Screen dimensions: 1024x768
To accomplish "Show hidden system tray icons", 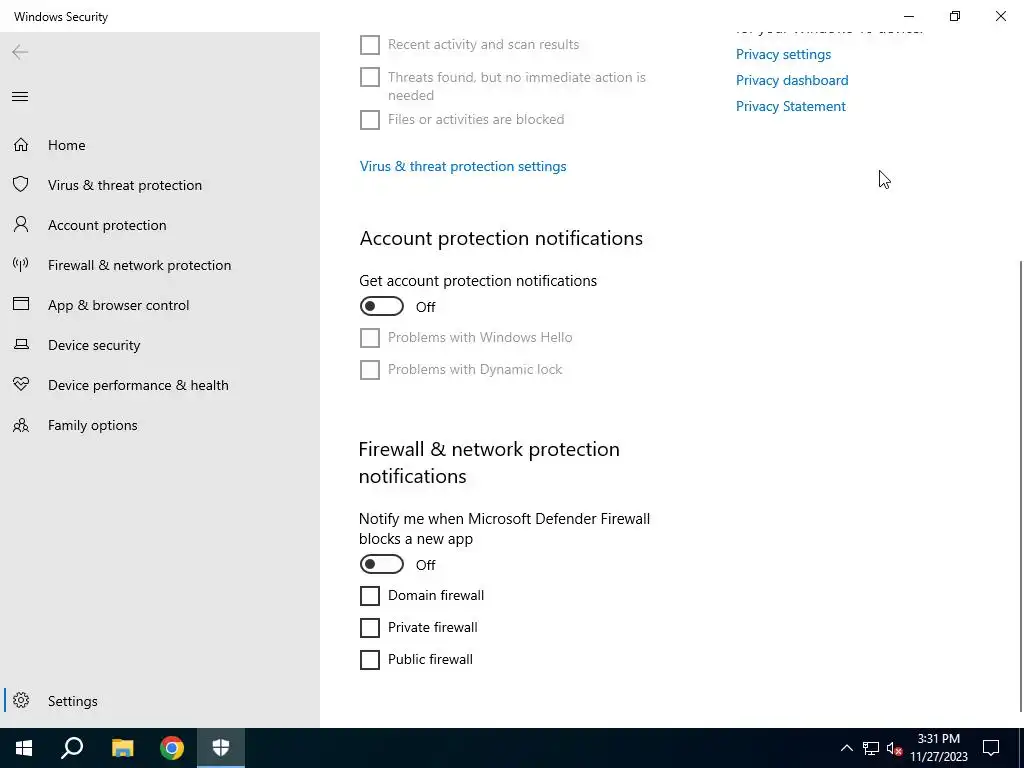I will tap(846, 748).
